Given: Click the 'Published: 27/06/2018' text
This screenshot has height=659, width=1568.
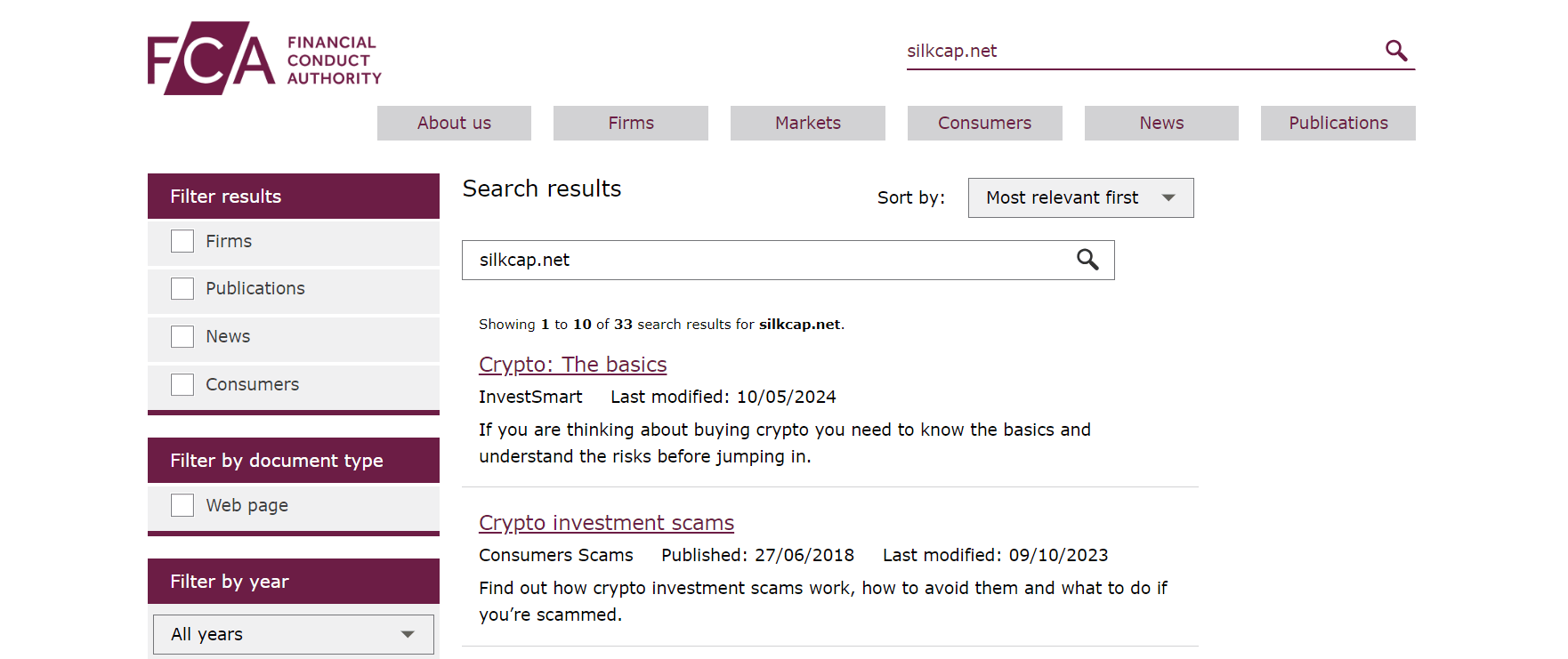Looking at the screenshot, I should pos(758,555).
